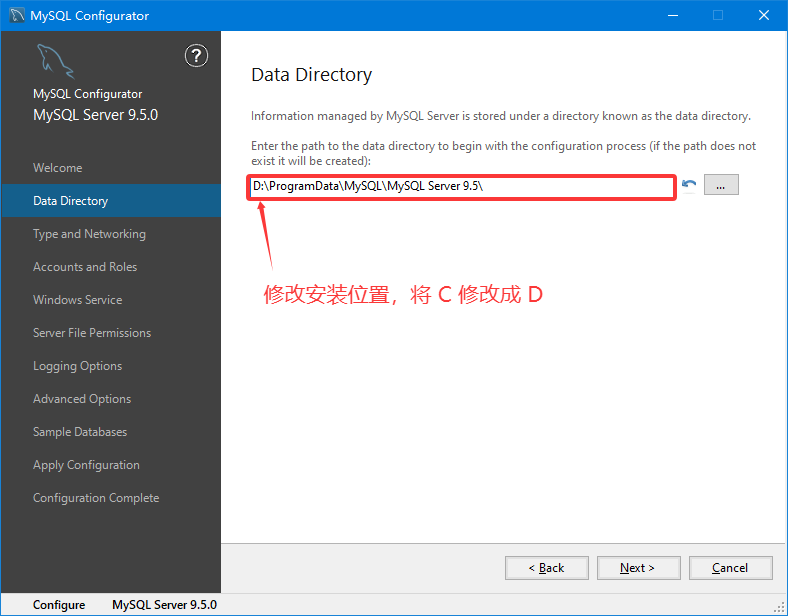Viewport: 788px width, 616px height.
Task: Open the Advanced Options step
Action: coord(111,399)
